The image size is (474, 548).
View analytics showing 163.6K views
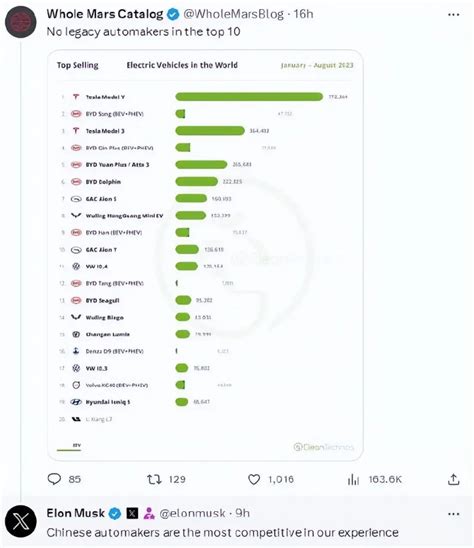374,479
